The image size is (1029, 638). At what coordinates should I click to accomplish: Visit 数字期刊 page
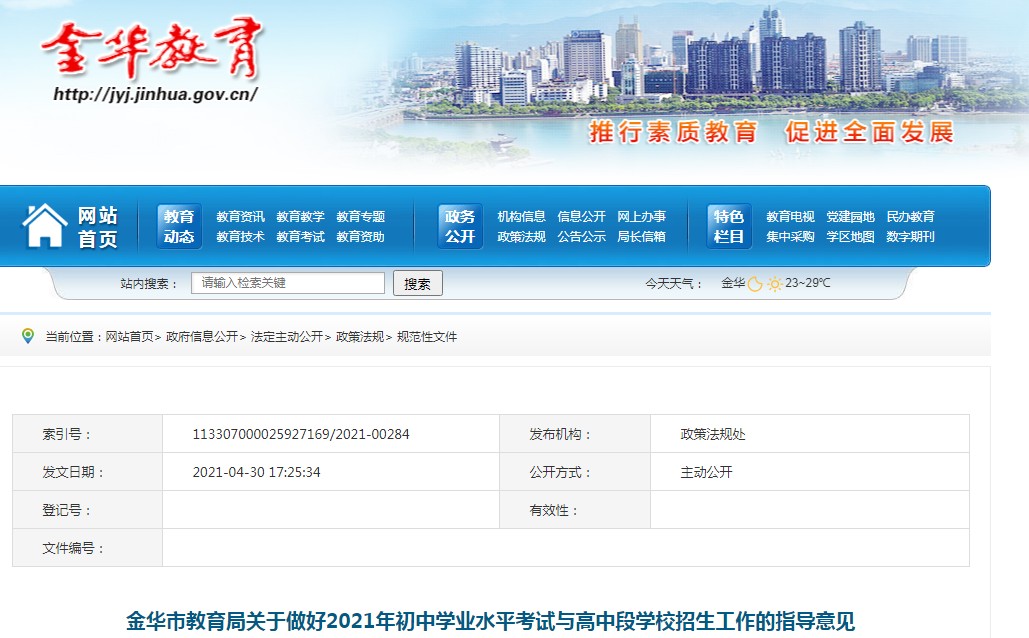910,236
